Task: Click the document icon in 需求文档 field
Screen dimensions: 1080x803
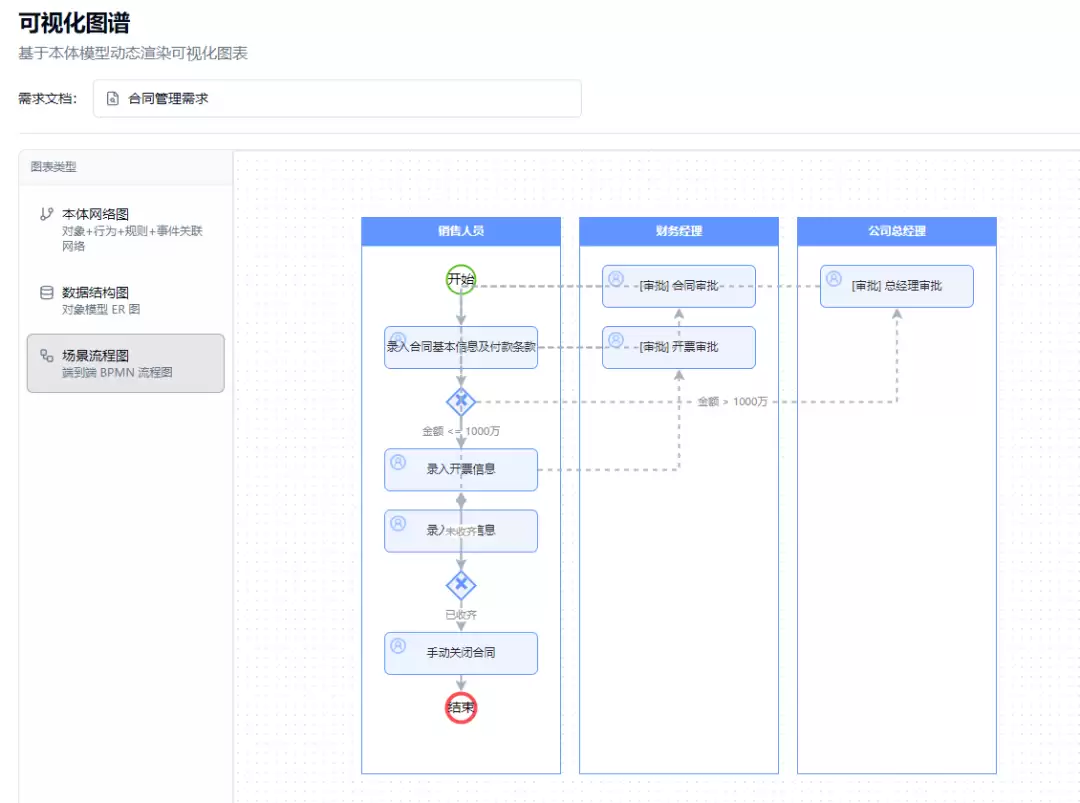Action: pyautogui.click(x=113, y=98)
